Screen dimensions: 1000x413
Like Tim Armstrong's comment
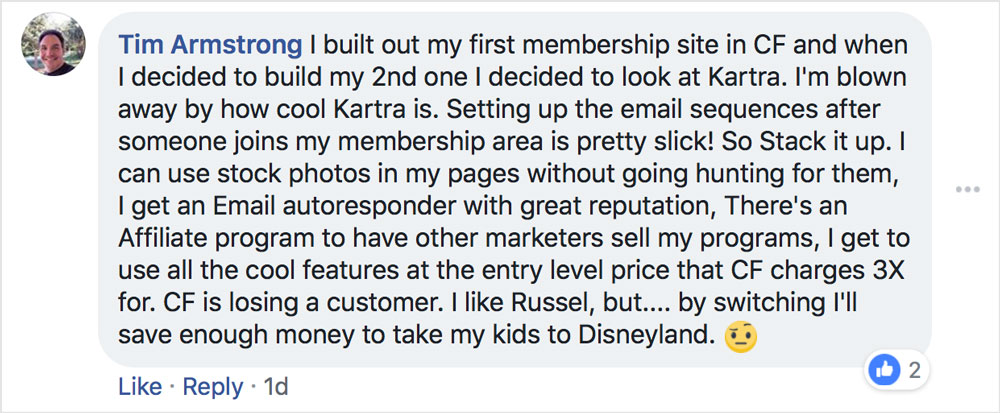click(x=138, y=386)
